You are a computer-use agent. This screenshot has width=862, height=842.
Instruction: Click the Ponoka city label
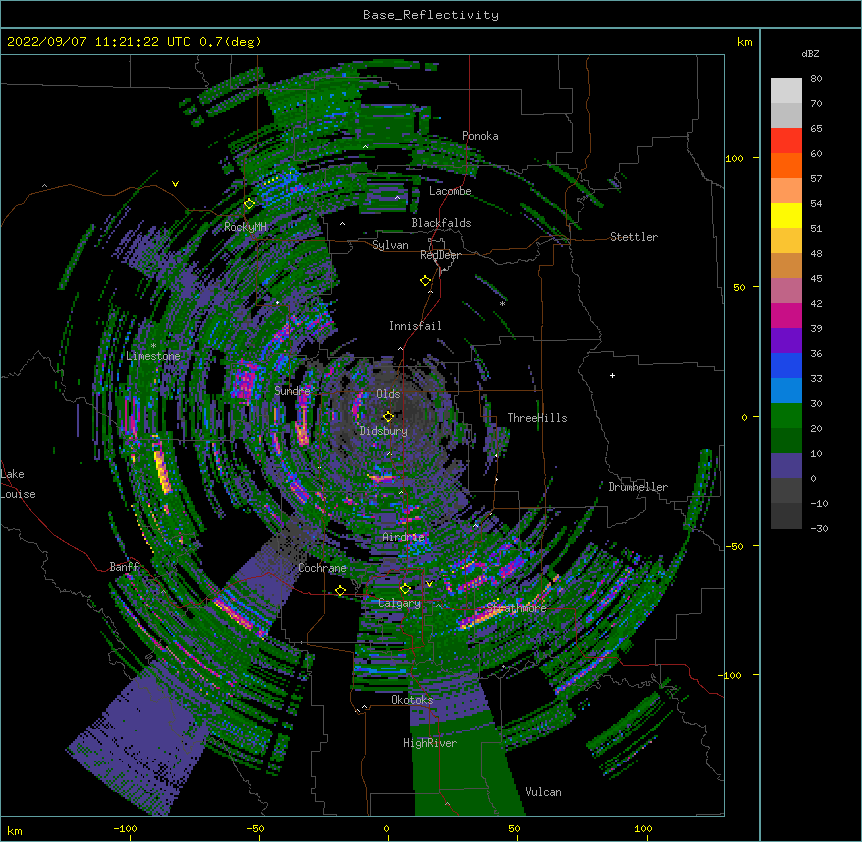(480, 136)
